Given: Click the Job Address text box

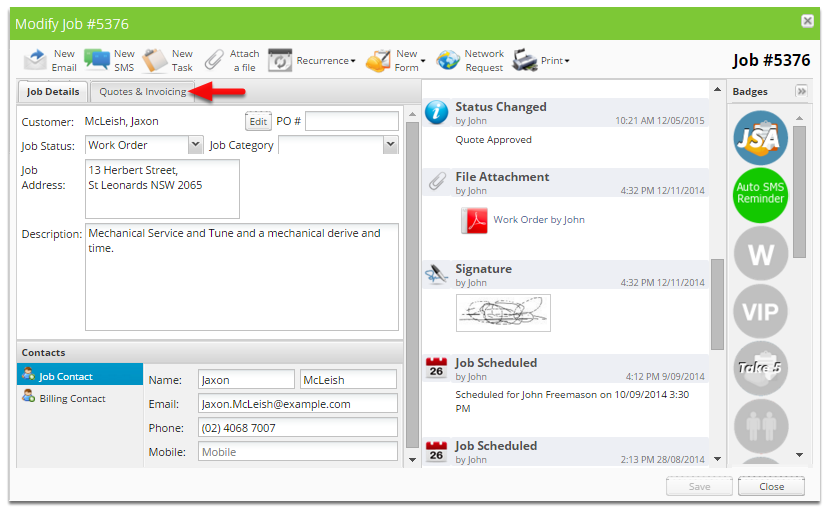Looking at the screenshot, I should coord(162,189).
